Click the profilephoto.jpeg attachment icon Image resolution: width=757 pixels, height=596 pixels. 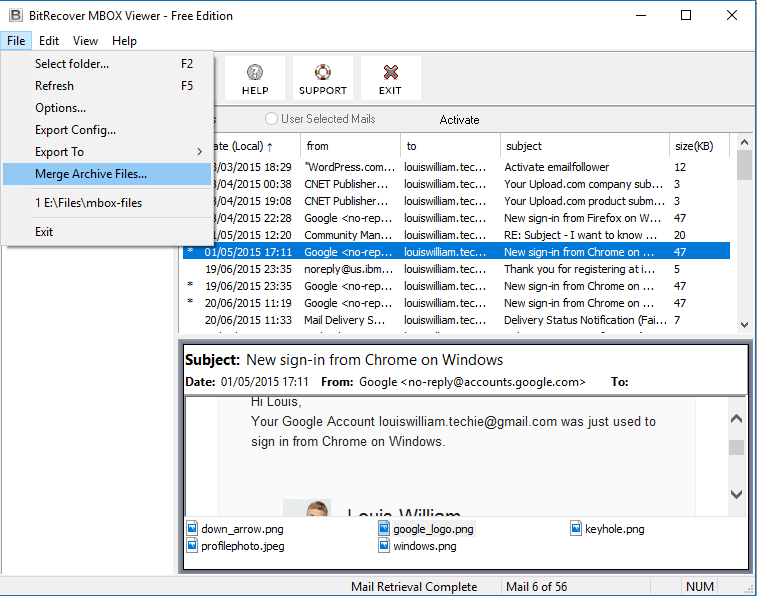tap(192, 546)
